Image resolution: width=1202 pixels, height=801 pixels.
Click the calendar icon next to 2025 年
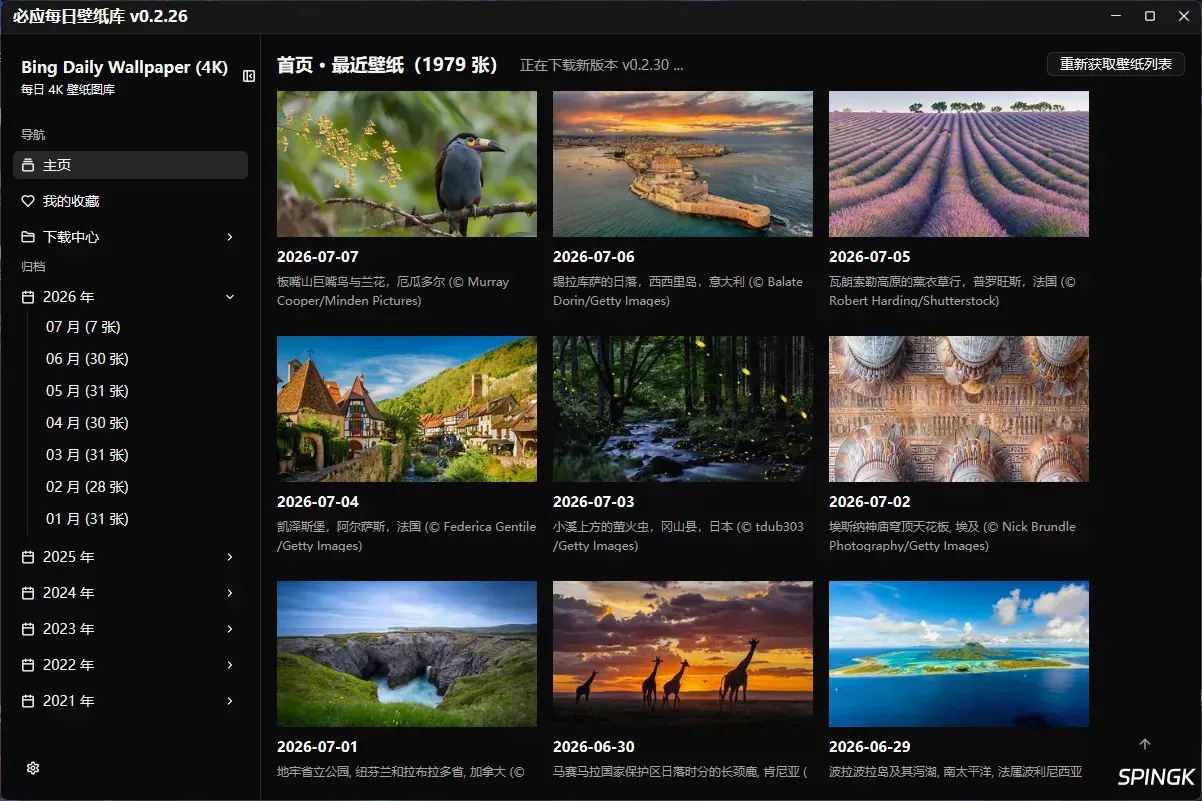[x=28, y=557]
